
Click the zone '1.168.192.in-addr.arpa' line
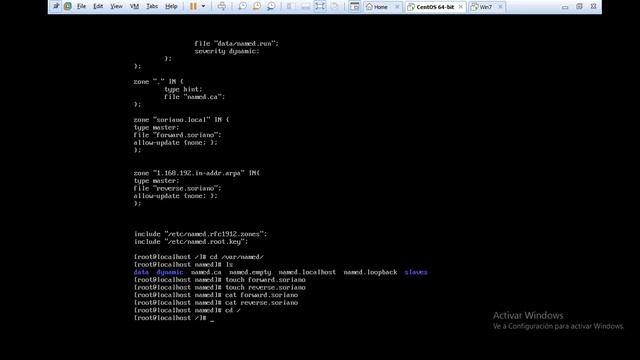click(196, 173)
